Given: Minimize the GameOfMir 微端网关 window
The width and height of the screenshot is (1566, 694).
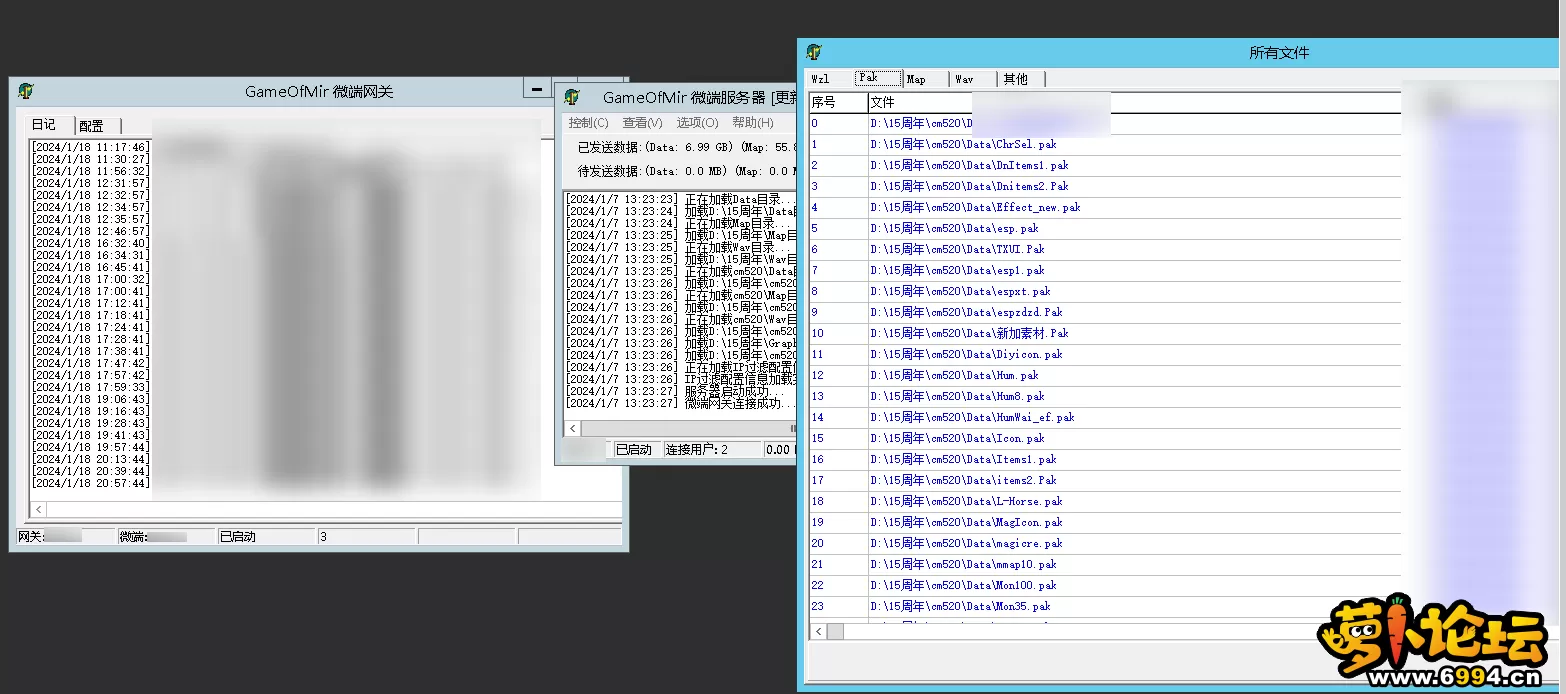Looking at the screenshot, I should click(x=537, y=88).
